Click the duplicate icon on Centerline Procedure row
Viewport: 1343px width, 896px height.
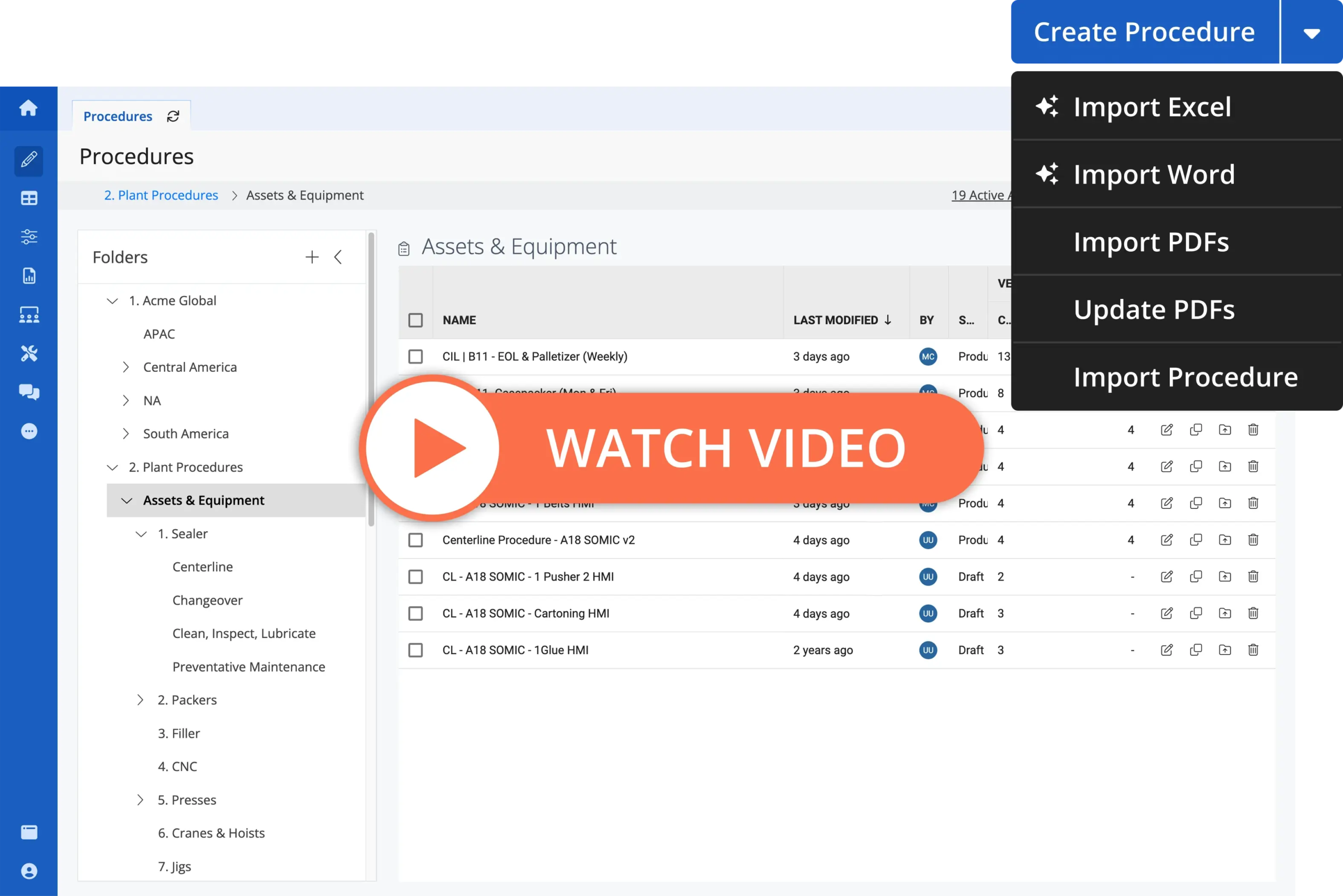pos(1195,539)
